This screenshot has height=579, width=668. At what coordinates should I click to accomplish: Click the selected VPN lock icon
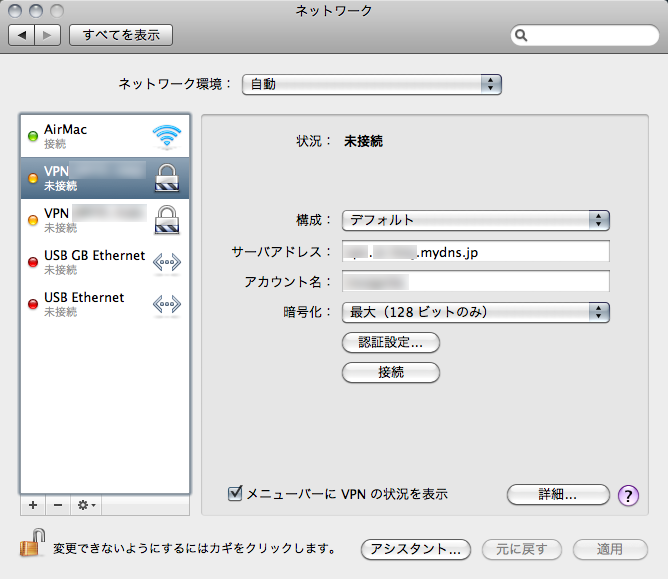point(166,177)
